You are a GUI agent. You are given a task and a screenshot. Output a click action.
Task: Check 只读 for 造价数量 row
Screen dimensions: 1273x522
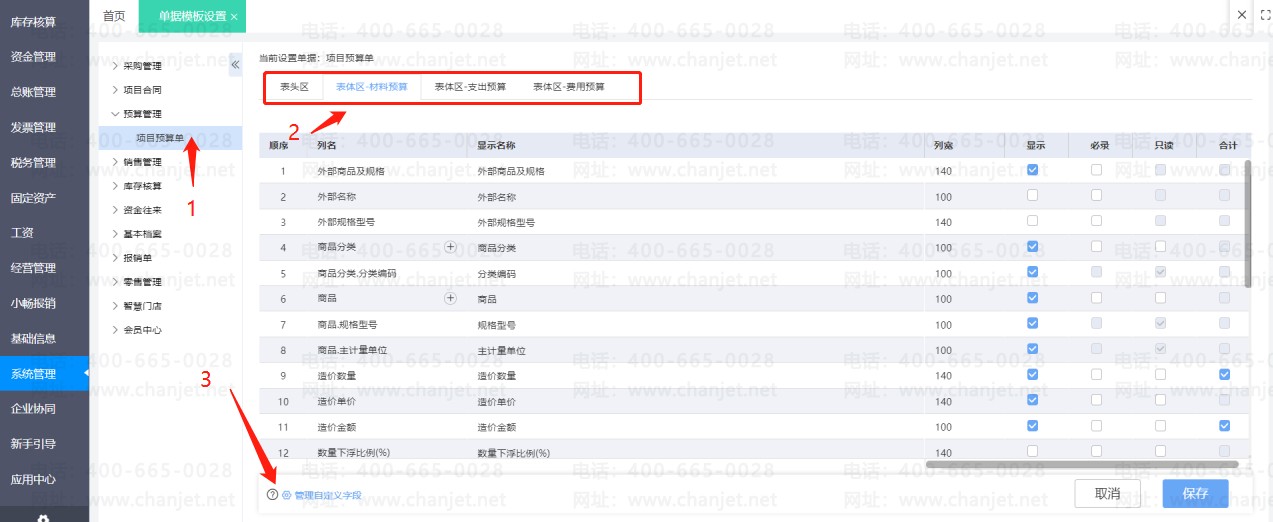point(1160,374)
